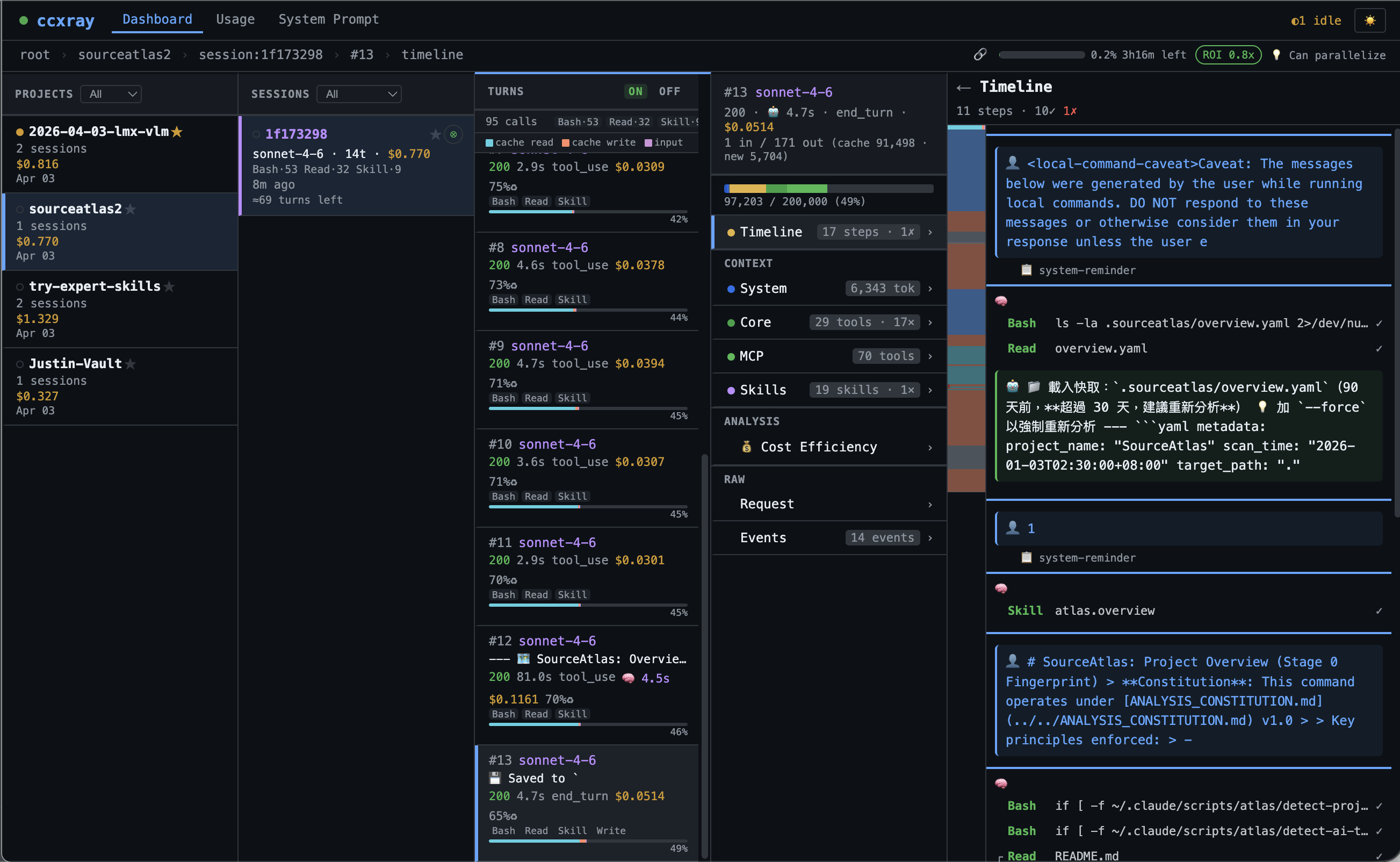Star the sourceatlas2 project
The height and width of the screenshot is (862, 1400).
[x=131, y=209]
